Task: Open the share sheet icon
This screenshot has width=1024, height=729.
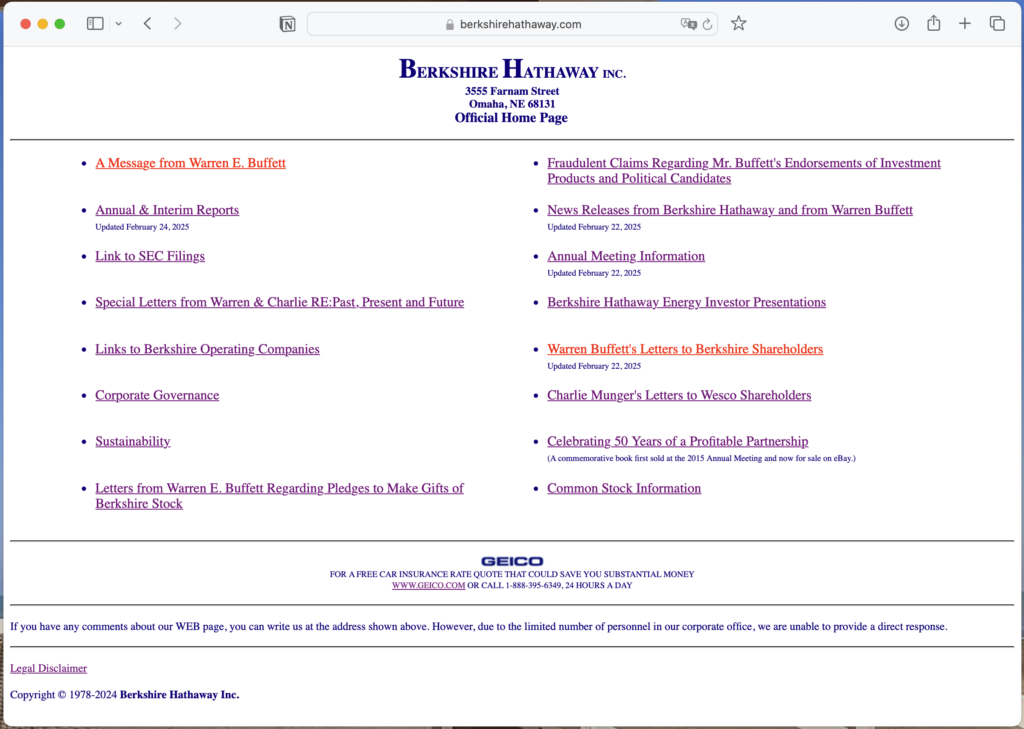Action: tap(934, 23)
